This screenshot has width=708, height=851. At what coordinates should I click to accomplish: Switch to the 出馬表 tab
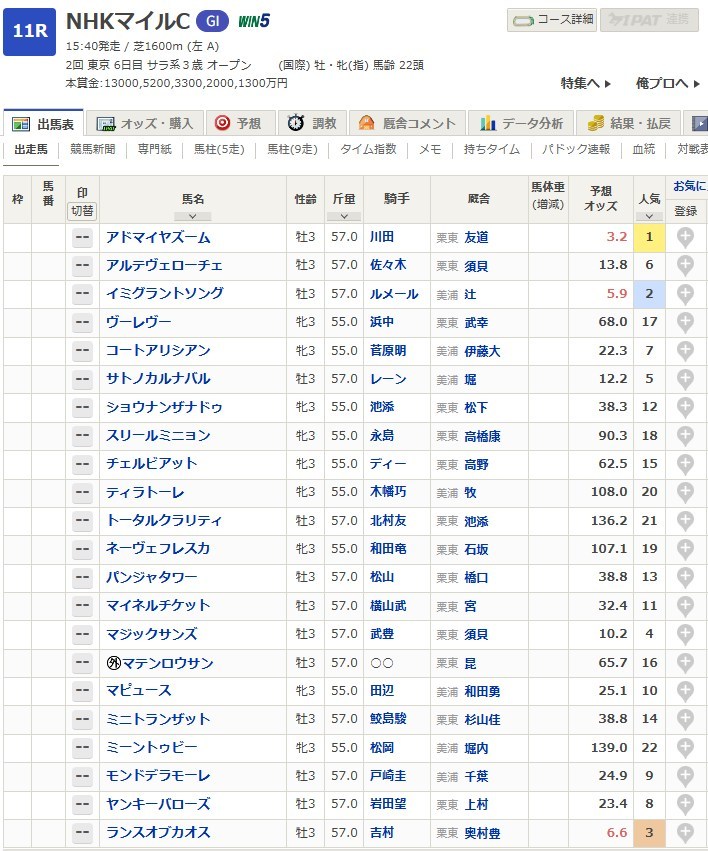click(x=43, y=124)
